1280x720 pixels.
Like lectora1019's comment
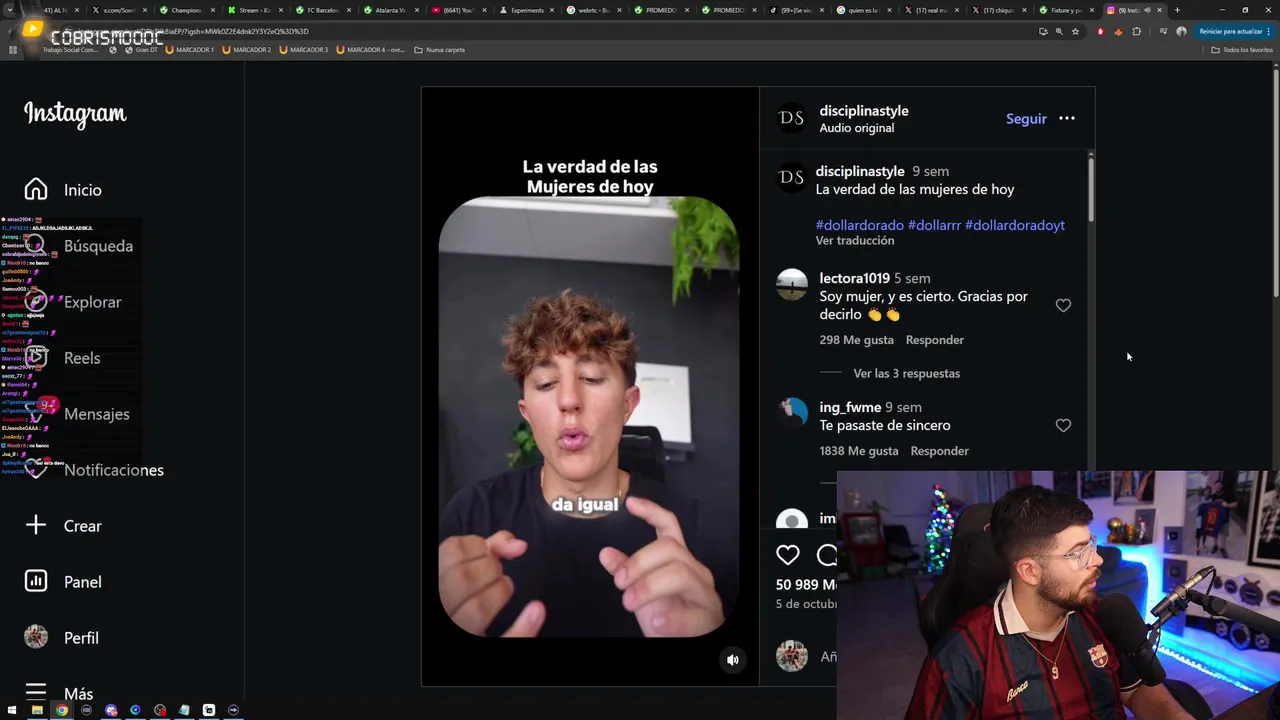tap(1063, 306)
